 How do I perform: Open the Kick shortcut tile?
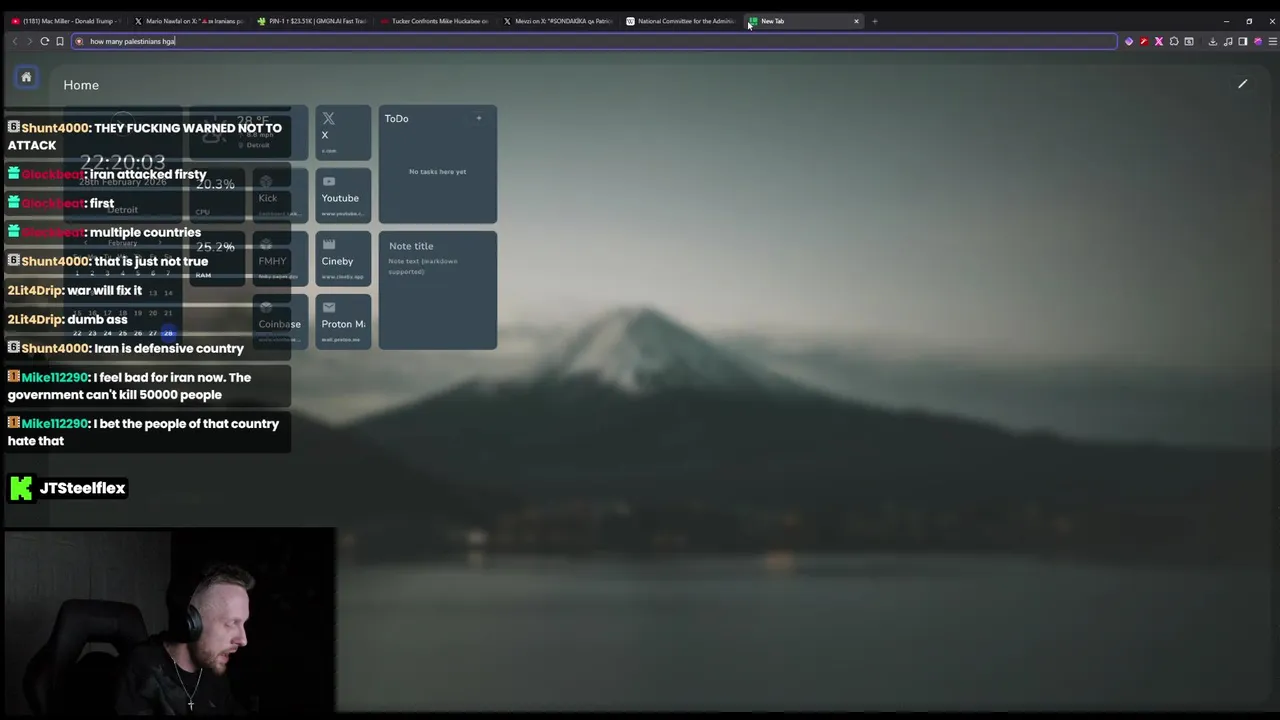pyautogui.click(x=280, y=196)
